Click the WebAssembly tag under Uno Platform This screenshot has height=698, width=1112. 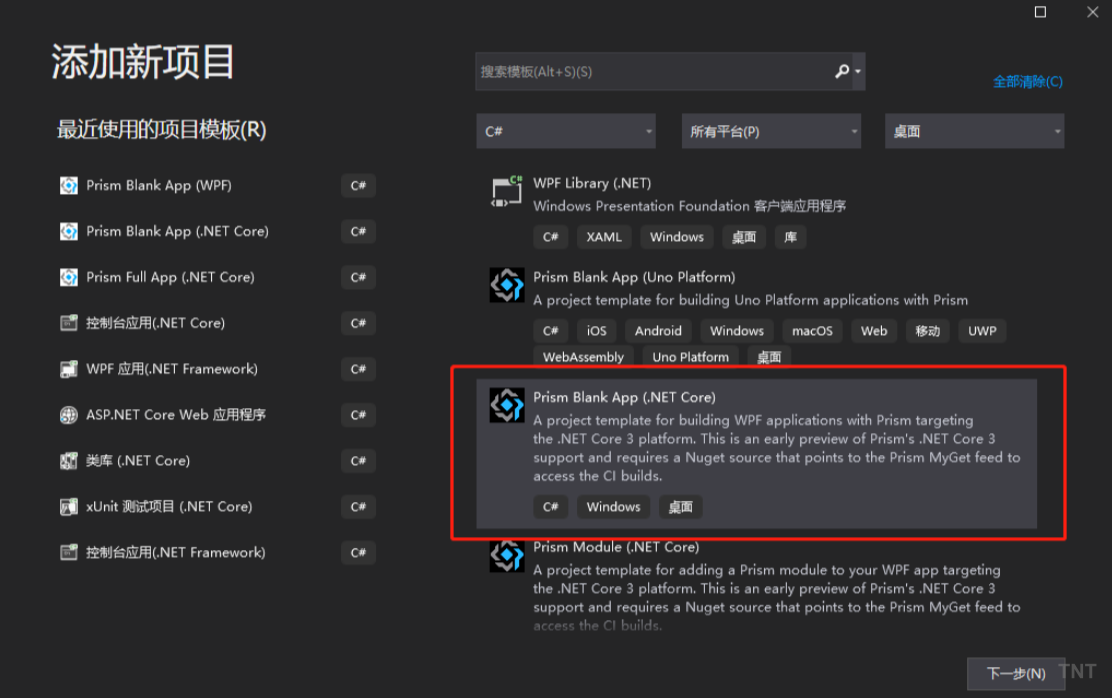coord(584,357)
